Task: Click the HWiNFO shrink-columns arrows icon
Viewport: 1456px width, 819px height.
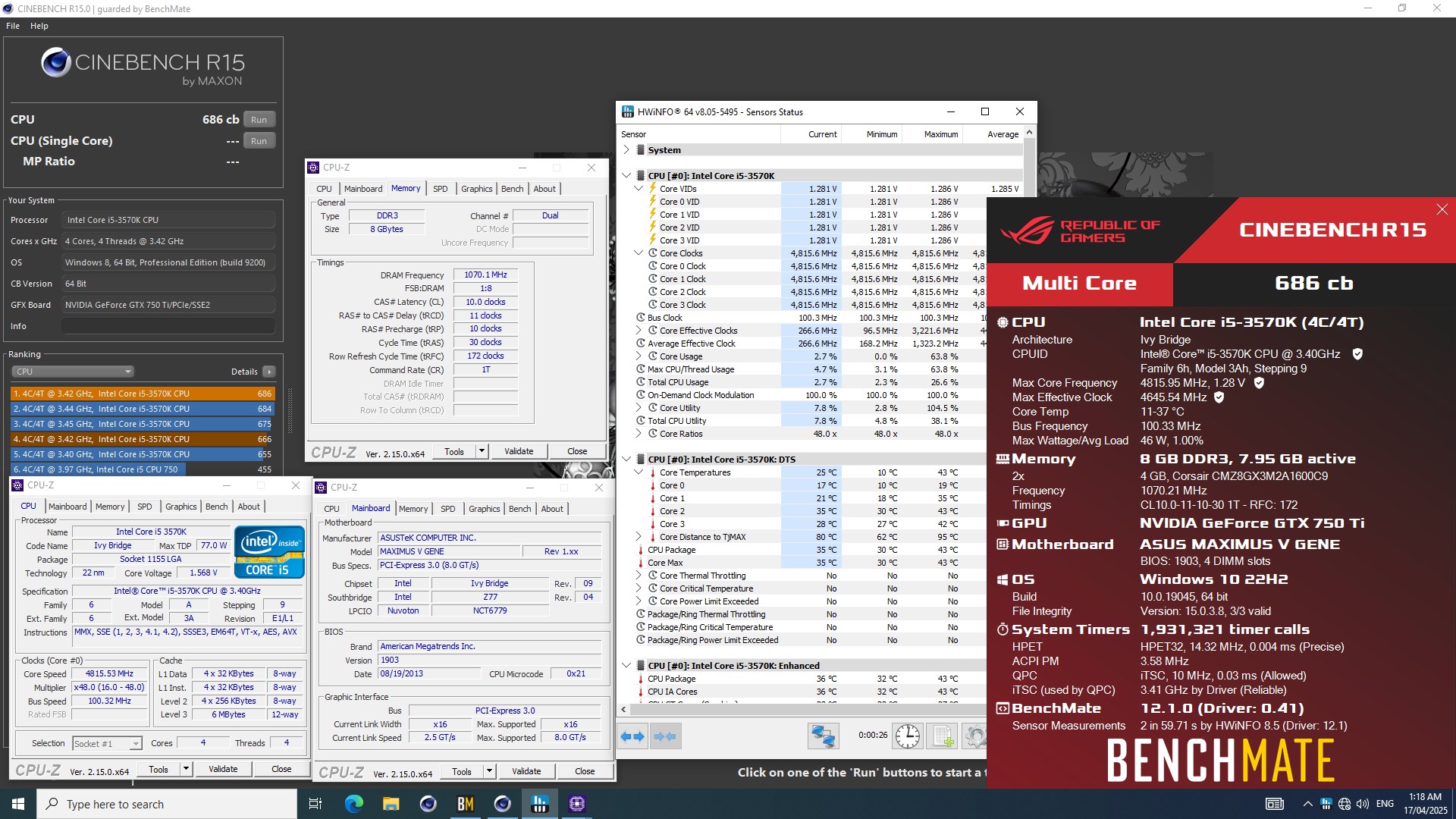Action: 665,736
